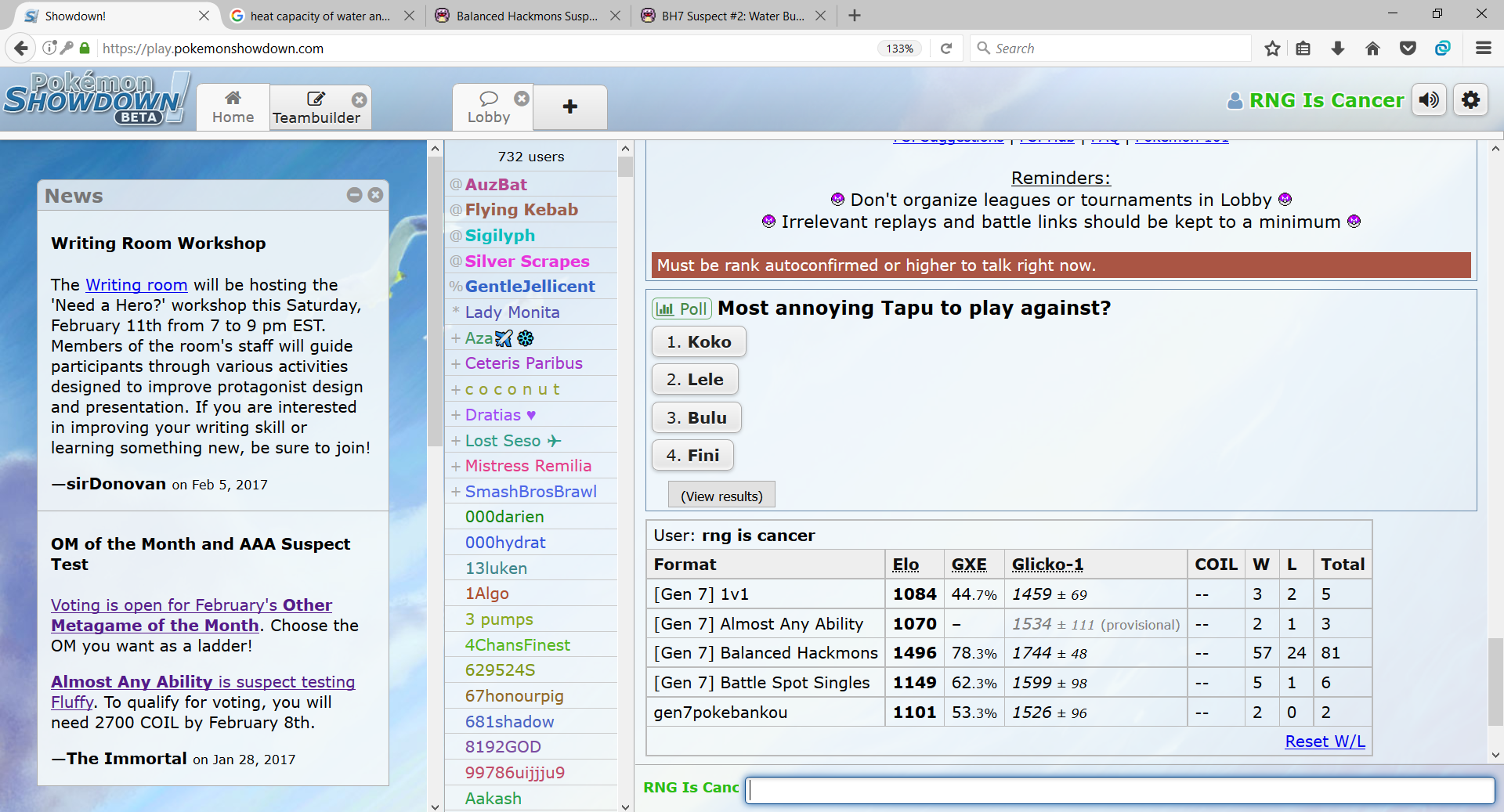The height and width of the screenshot is (812, 1504).
Task: Click the Reset W/L link
Action: click(1325, 742)
